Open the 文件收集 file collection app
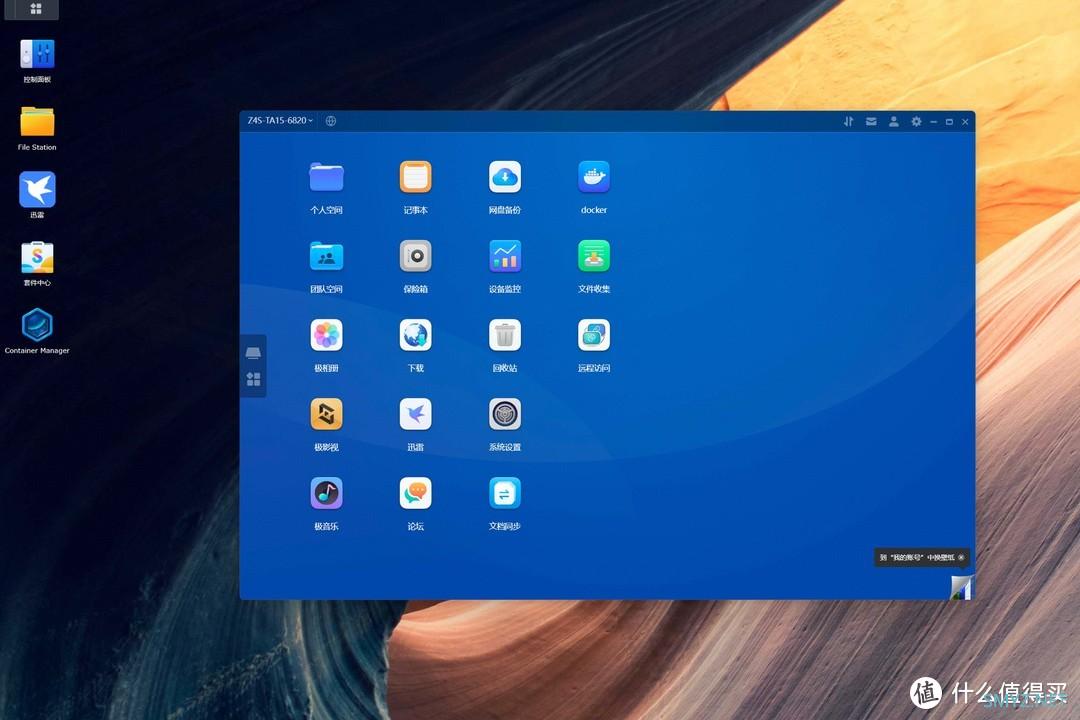The image size is (1080, 720). click(x=594, y=257)
